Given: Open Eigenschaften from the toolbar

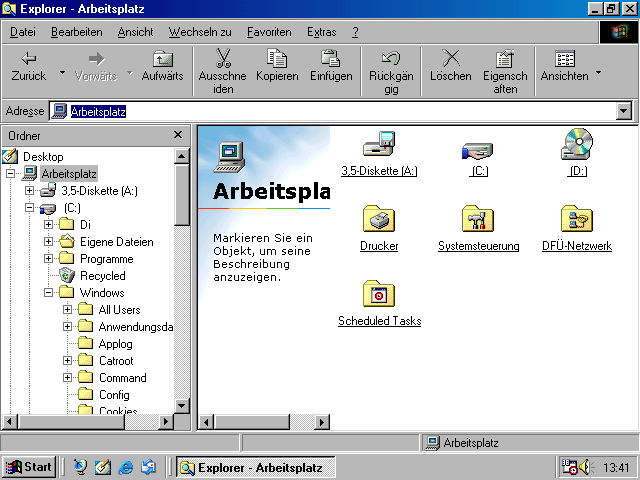Looking at the screenshot, I should pos(505,71).
